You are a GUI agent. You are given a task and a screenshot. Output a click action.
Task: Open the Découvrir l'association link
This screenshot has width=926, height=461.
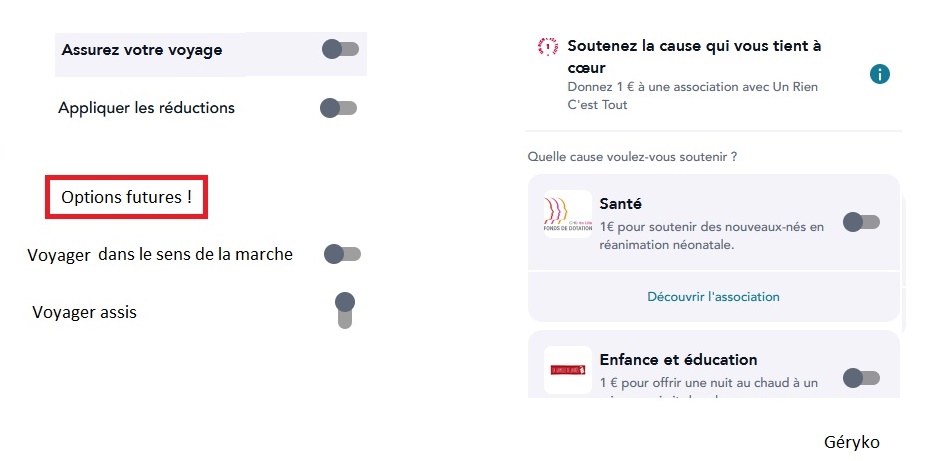tap(713, 297)
